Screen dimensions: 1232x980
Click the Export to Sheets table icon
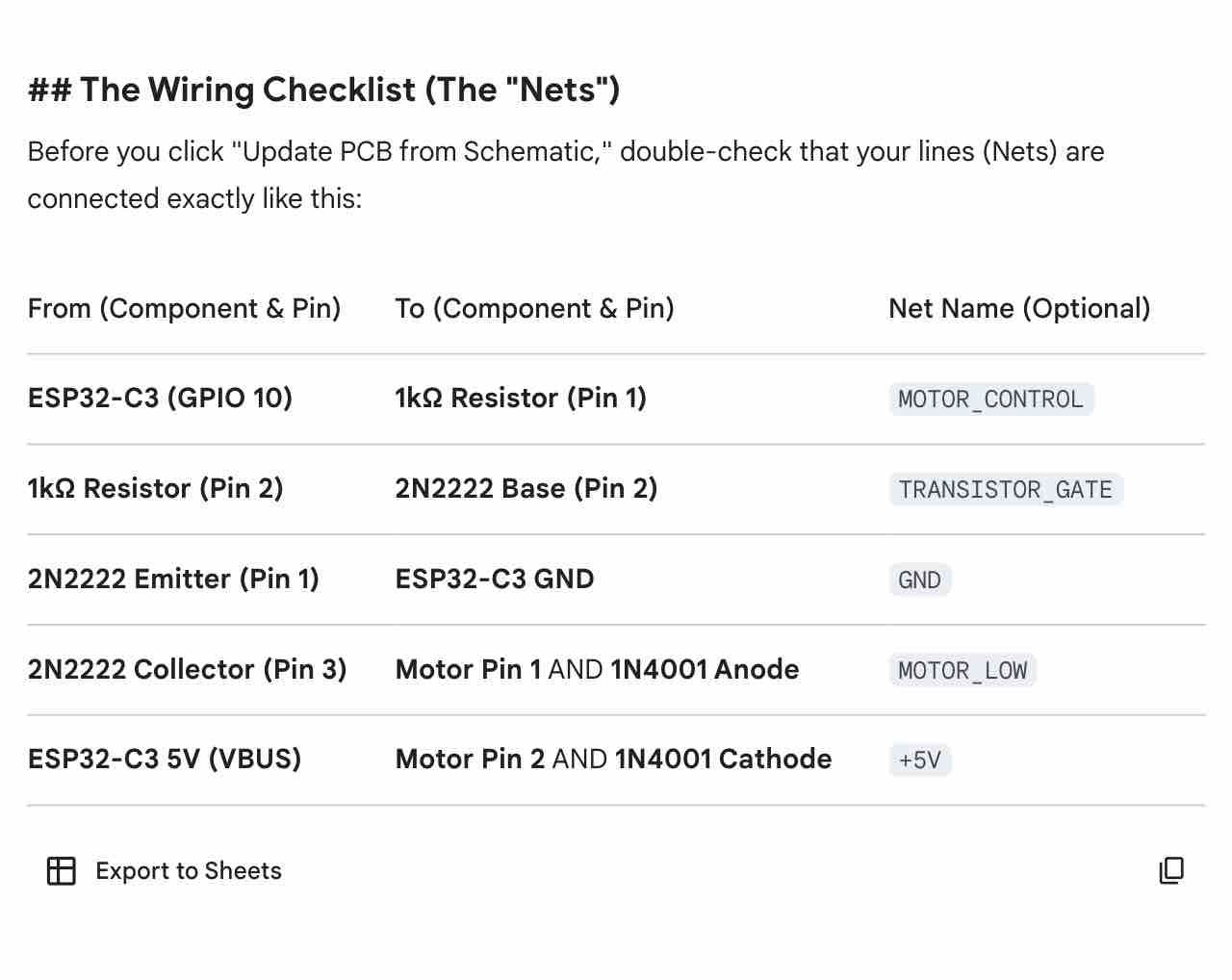coord(62,870)
